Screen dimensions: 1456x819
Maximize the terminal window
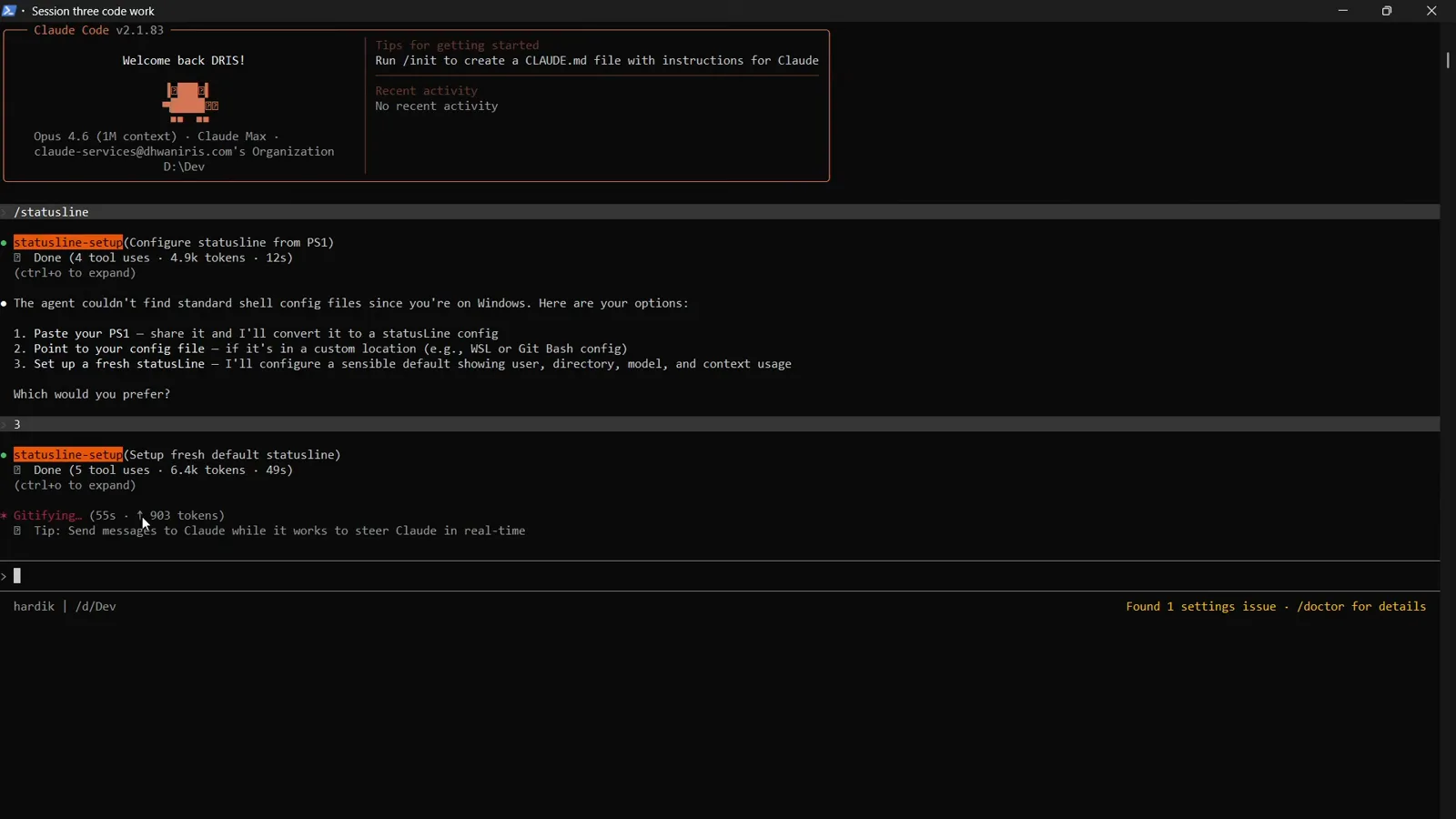click(x=1387, y=11)
